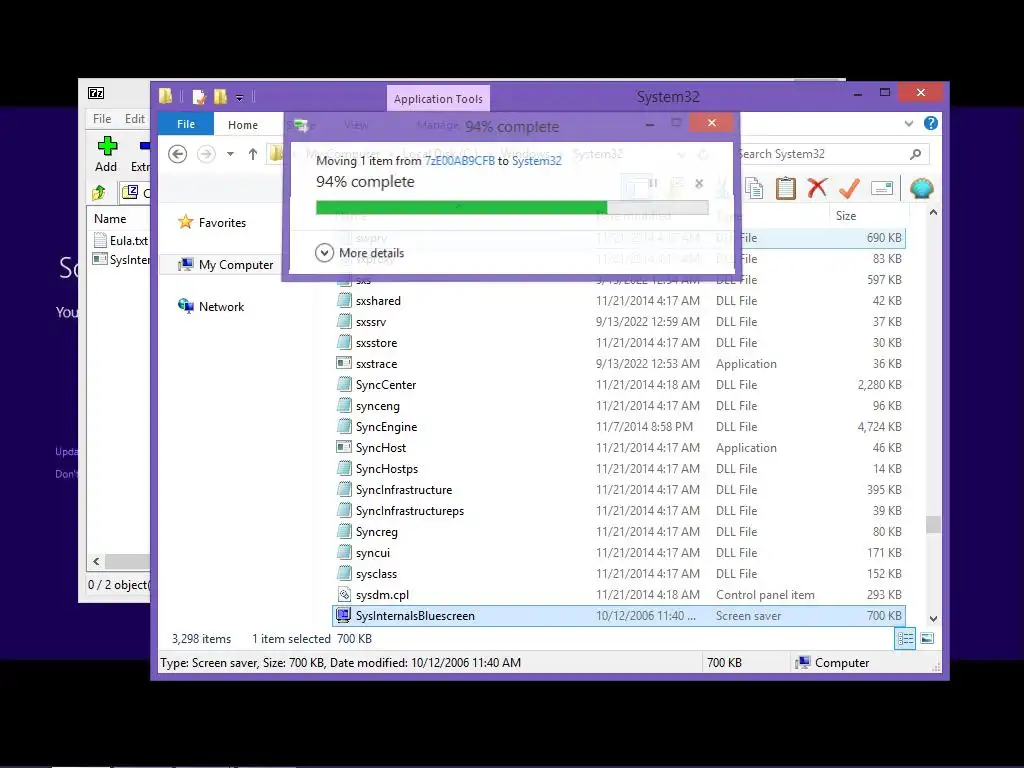Select the sysclass file
Screen dimensions: 1024x768
tap(619, 573)
